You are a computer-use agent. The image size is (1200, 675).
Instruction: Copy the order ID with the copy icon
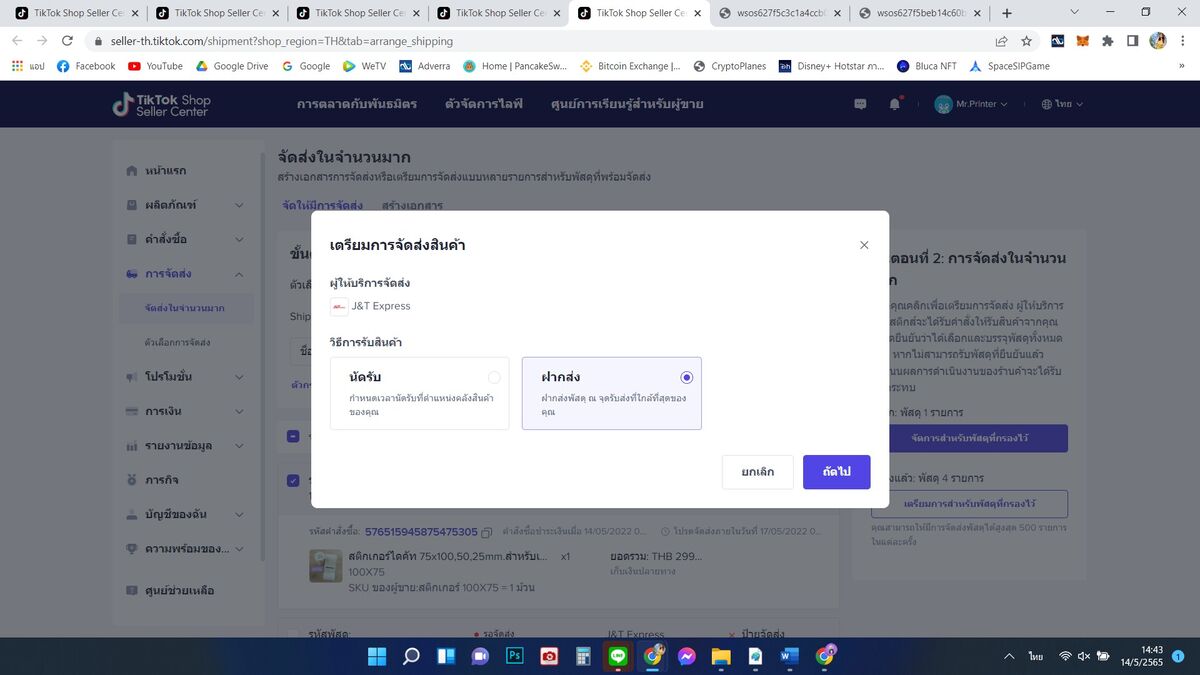[487, 532]
